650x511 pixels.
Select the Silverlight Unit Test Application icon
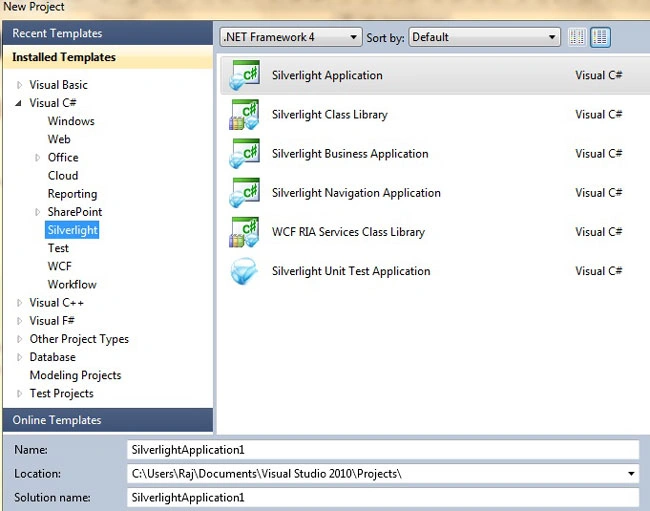point(245,271)
